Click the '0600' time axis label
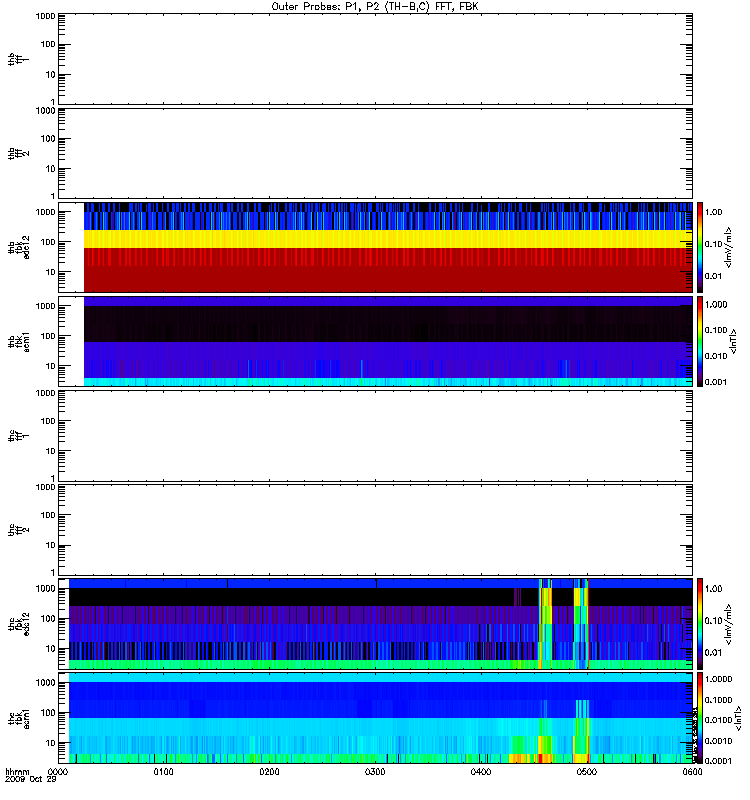This screenshot has width=750, height=800. point(692,771)
